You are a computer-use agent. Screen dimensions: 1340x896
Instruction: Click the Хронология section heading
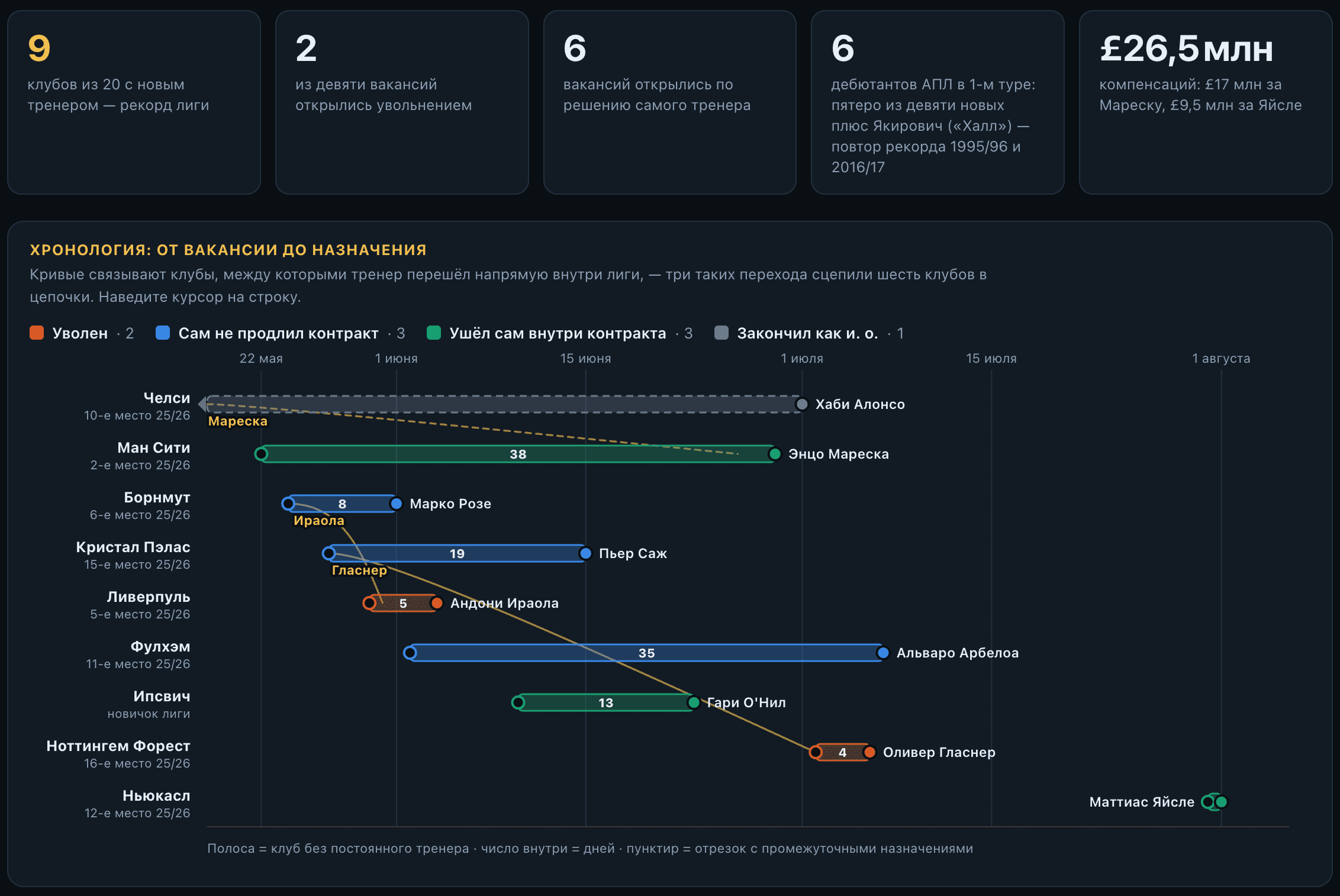tap(228, 250)
